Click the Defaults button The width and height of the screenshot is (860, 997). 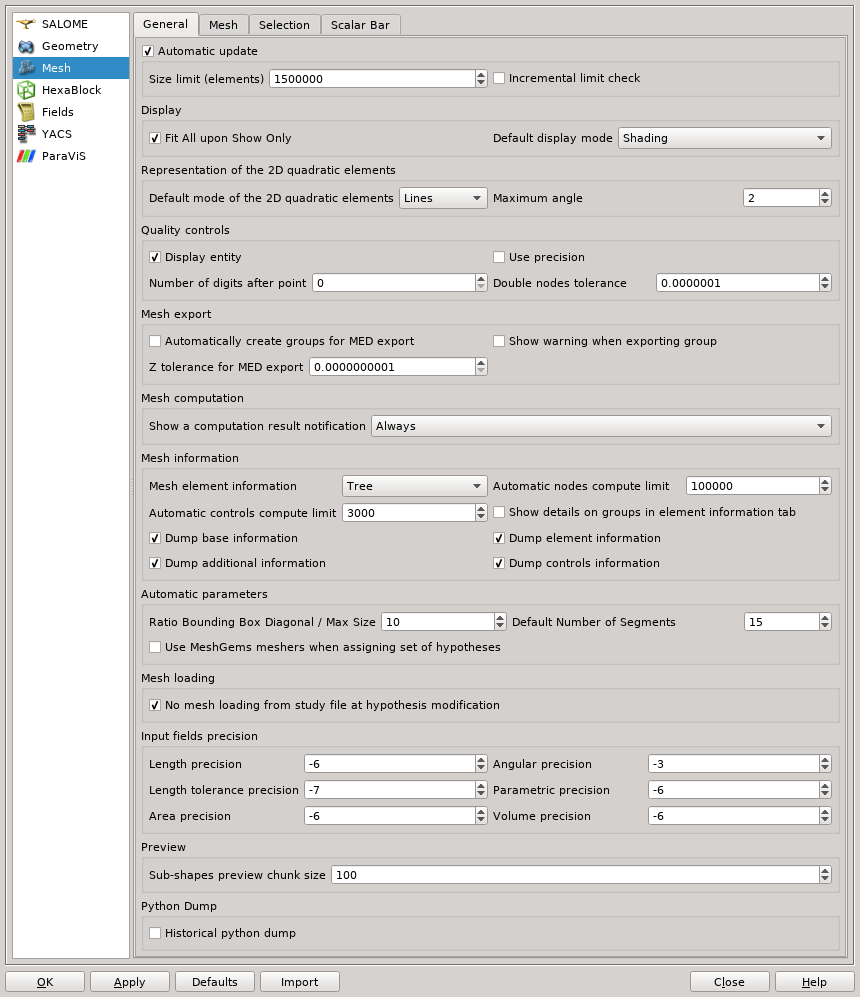(x=215, y=982)
